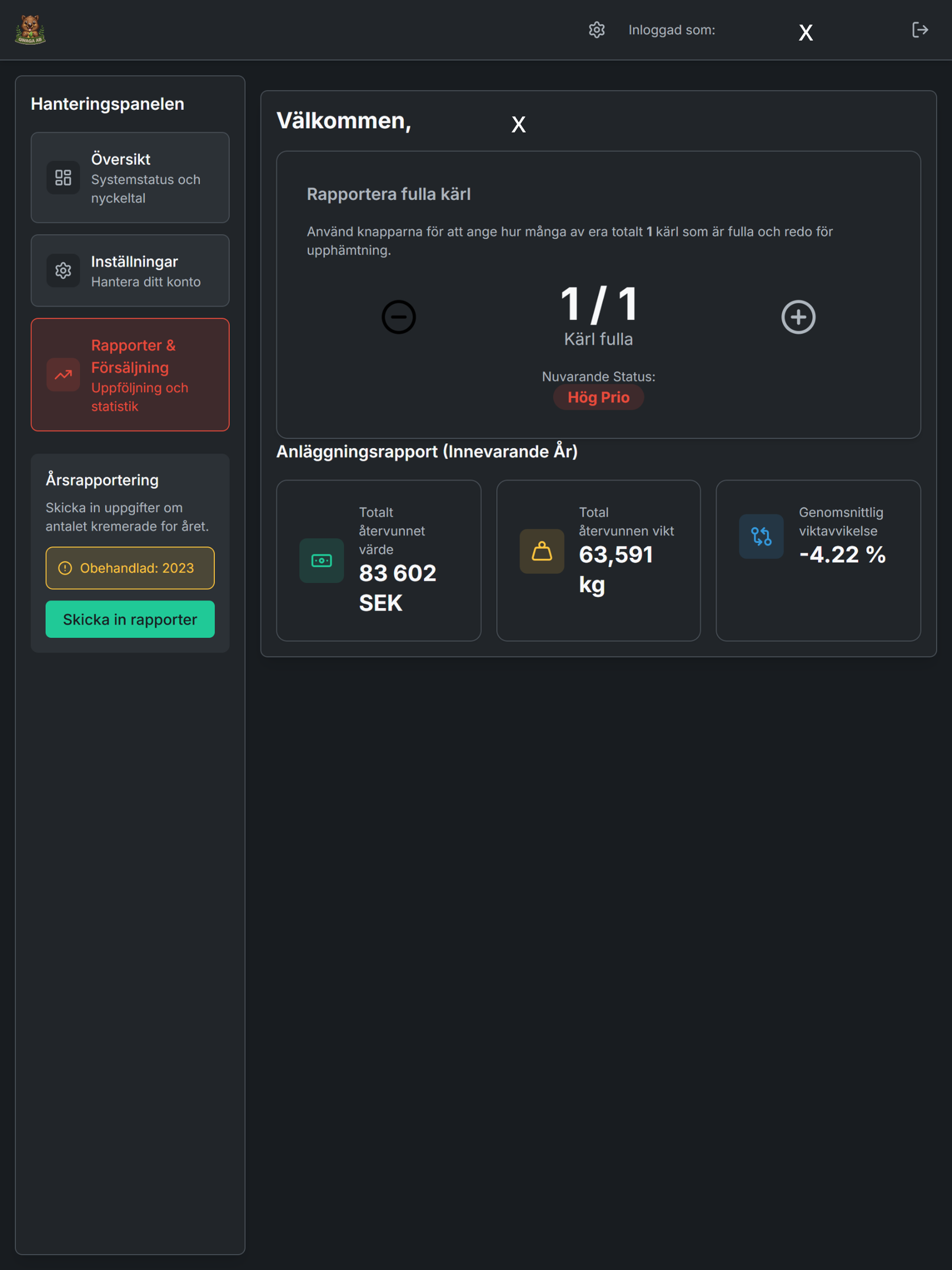Viewport: 952px width, 1270px height.
Task: Increase full bins with plus button
Action: click(x=798, y=317)
